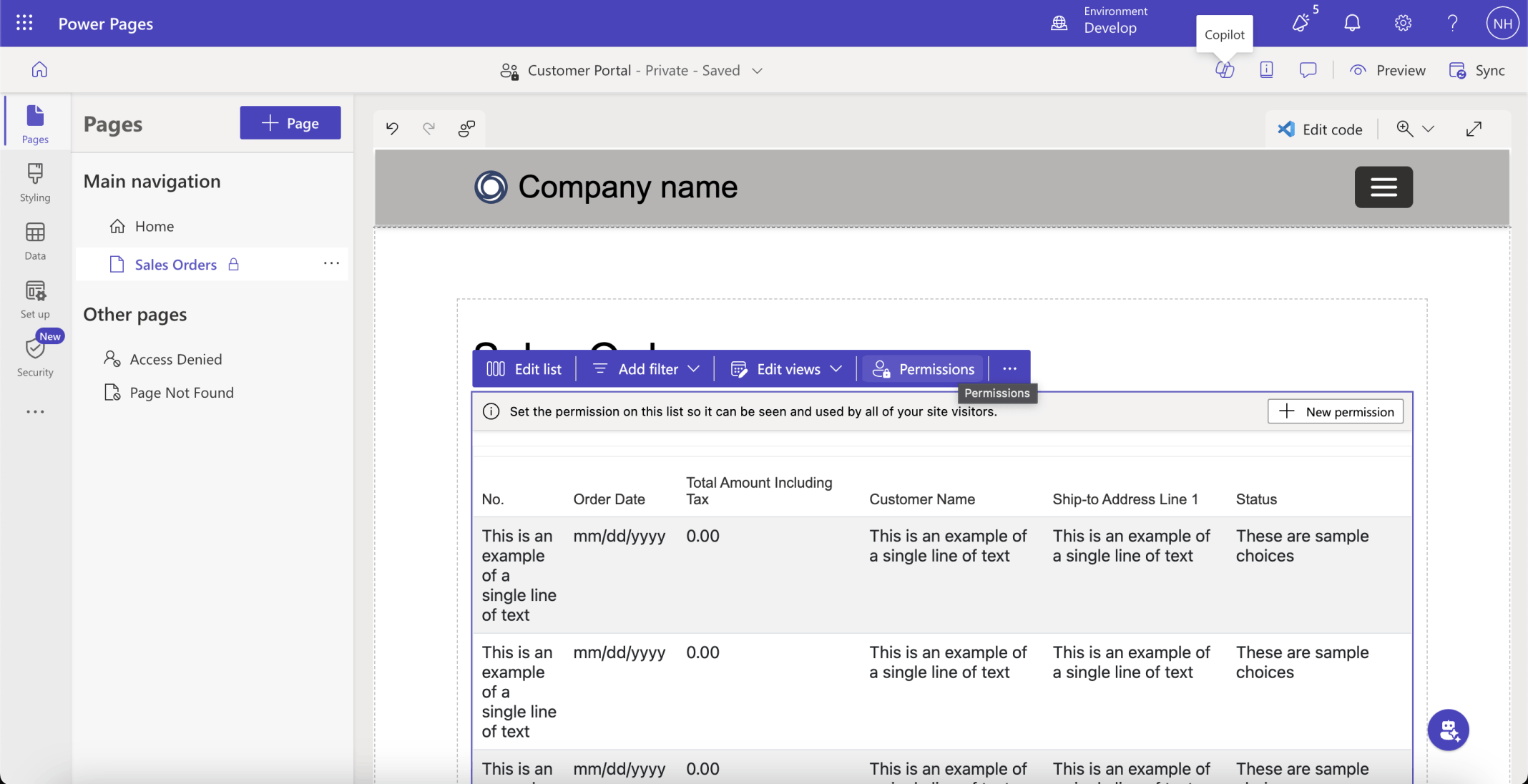Open the floating chatbot button
Viewport: 1528px width, 784px height.
1448,730
